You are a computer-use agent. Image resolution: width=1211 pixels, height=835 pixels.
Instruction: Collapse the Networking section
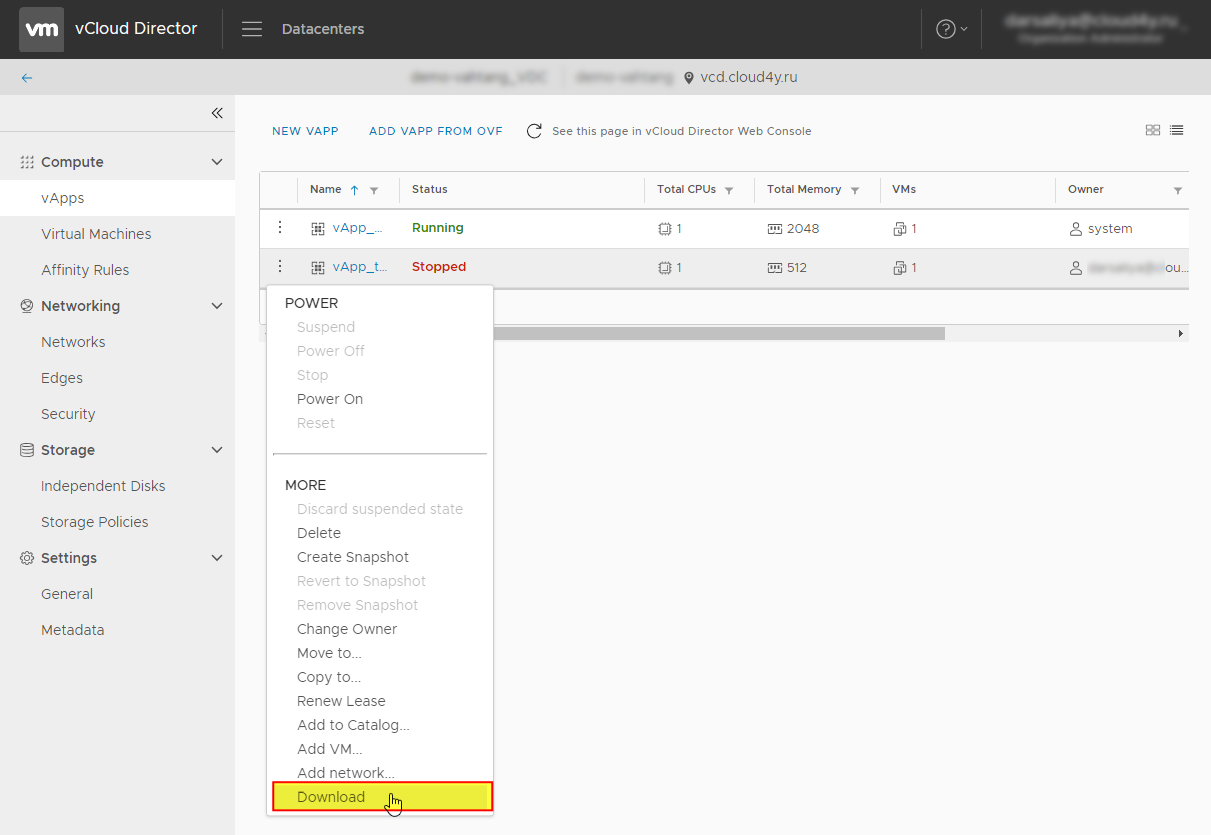coord(217,306)
